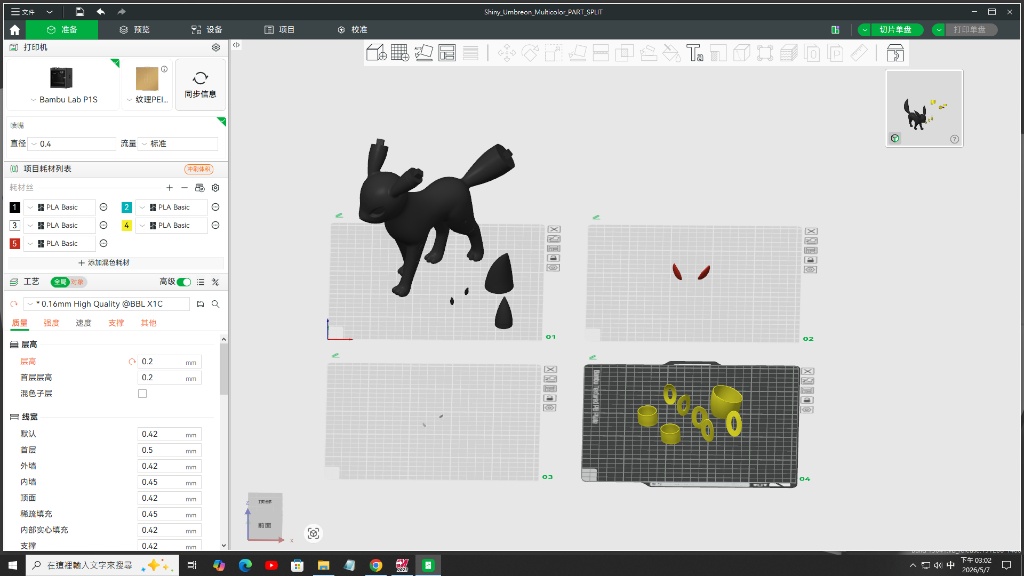Select the Measure ruler tool icon
Screen dimensions: 1024x576
[x=859, y=53]
